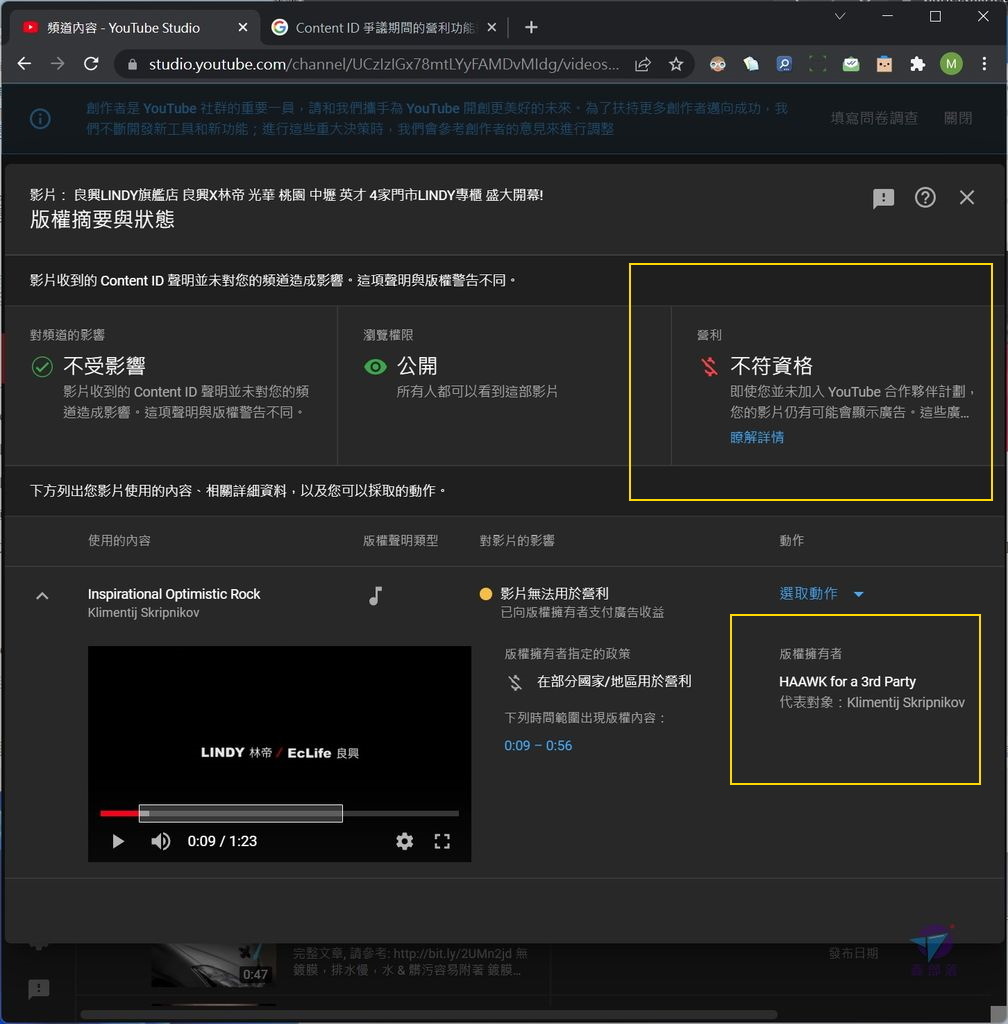The width and height of the screenshot is (1008, 1024).
Task: Open the owl-face browser extension
Action: 717,64
